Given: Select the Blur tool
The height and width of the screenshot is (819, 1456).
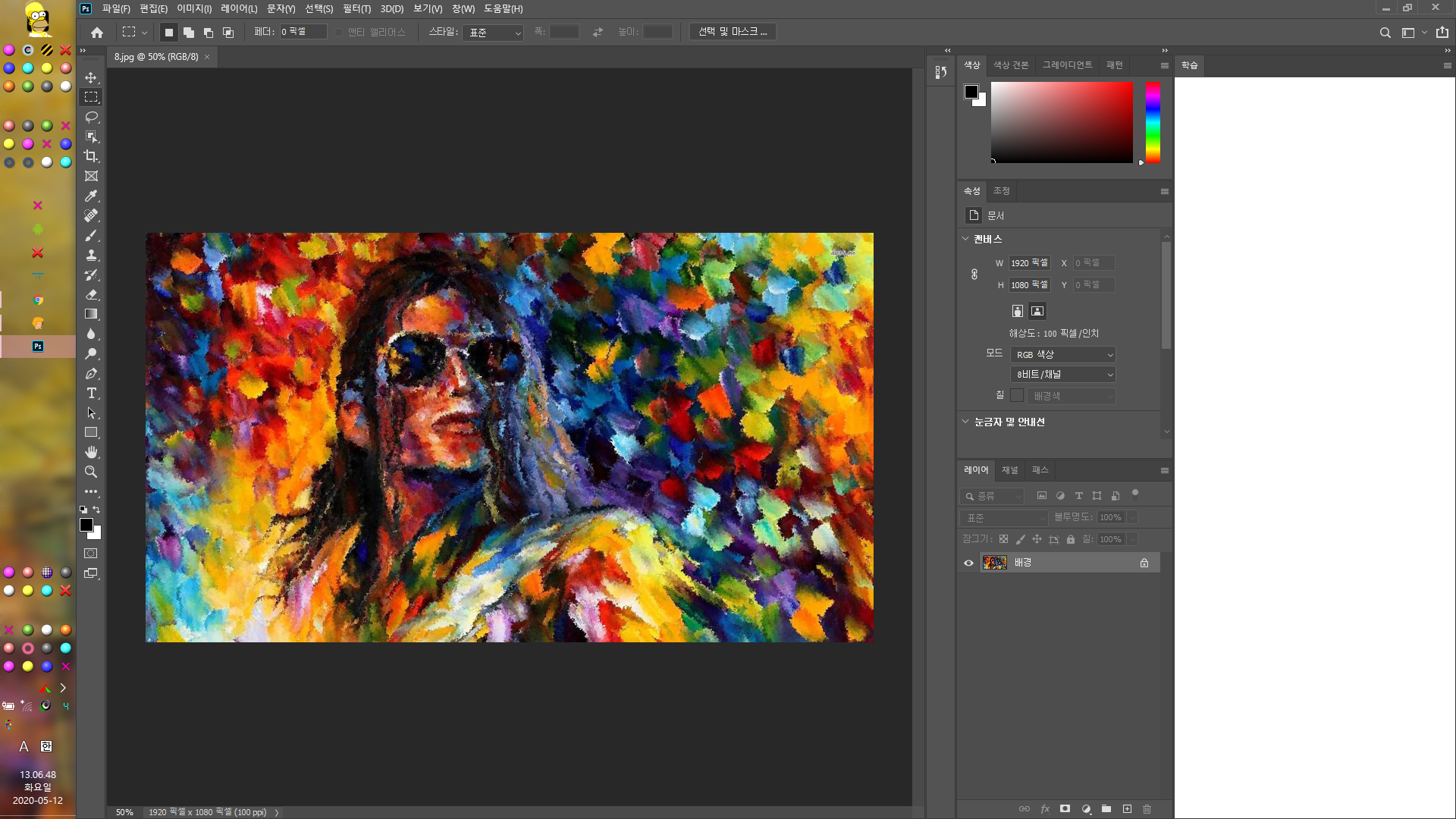Looking at the screenshot, I should [x=91, y=334].
